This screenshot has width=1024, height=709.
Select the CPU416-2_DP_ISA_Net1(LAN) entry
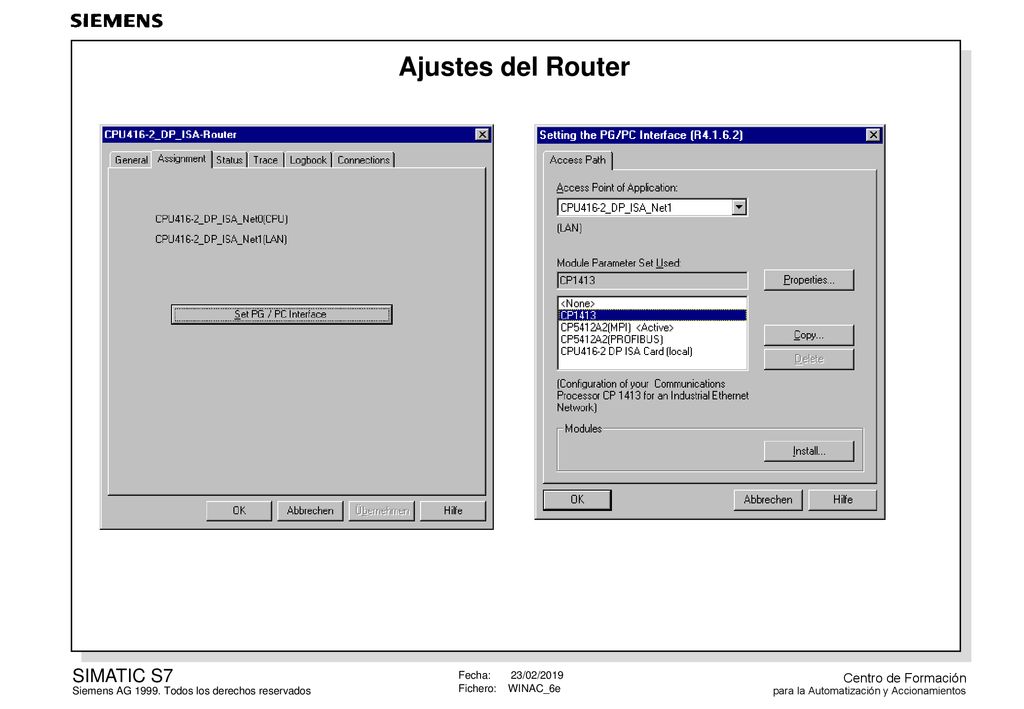pos(221,240)
